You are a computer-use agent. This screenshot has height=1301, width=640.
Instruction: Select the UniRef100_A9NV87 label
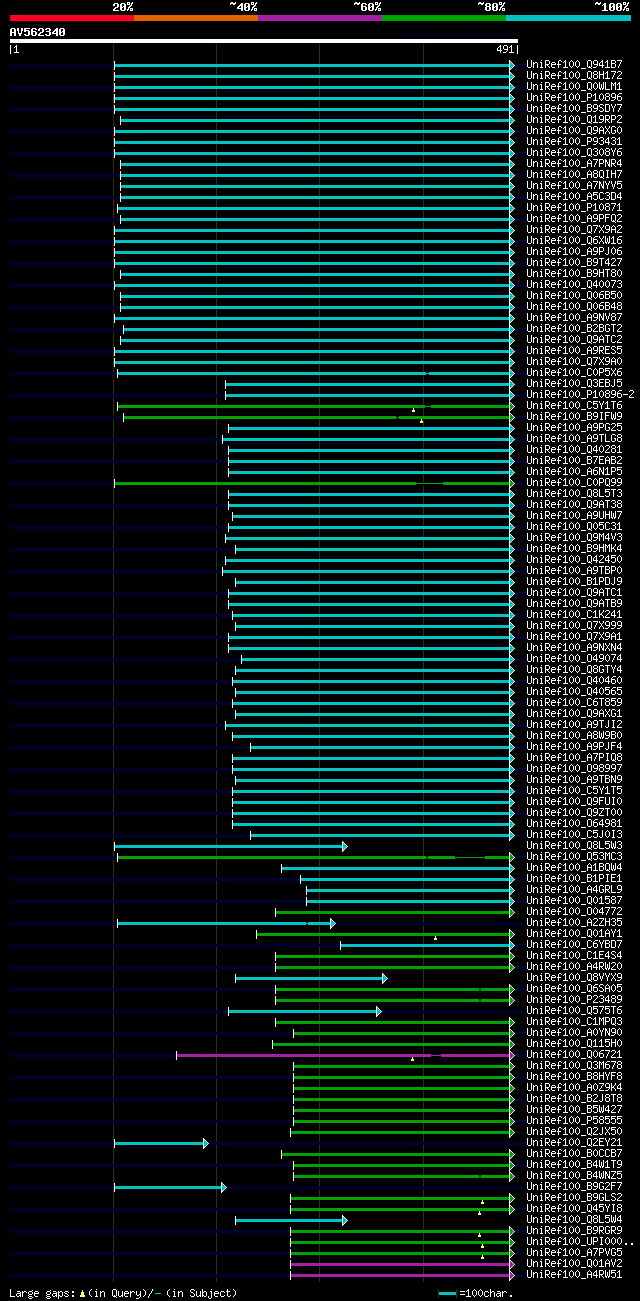pos(574,317)
